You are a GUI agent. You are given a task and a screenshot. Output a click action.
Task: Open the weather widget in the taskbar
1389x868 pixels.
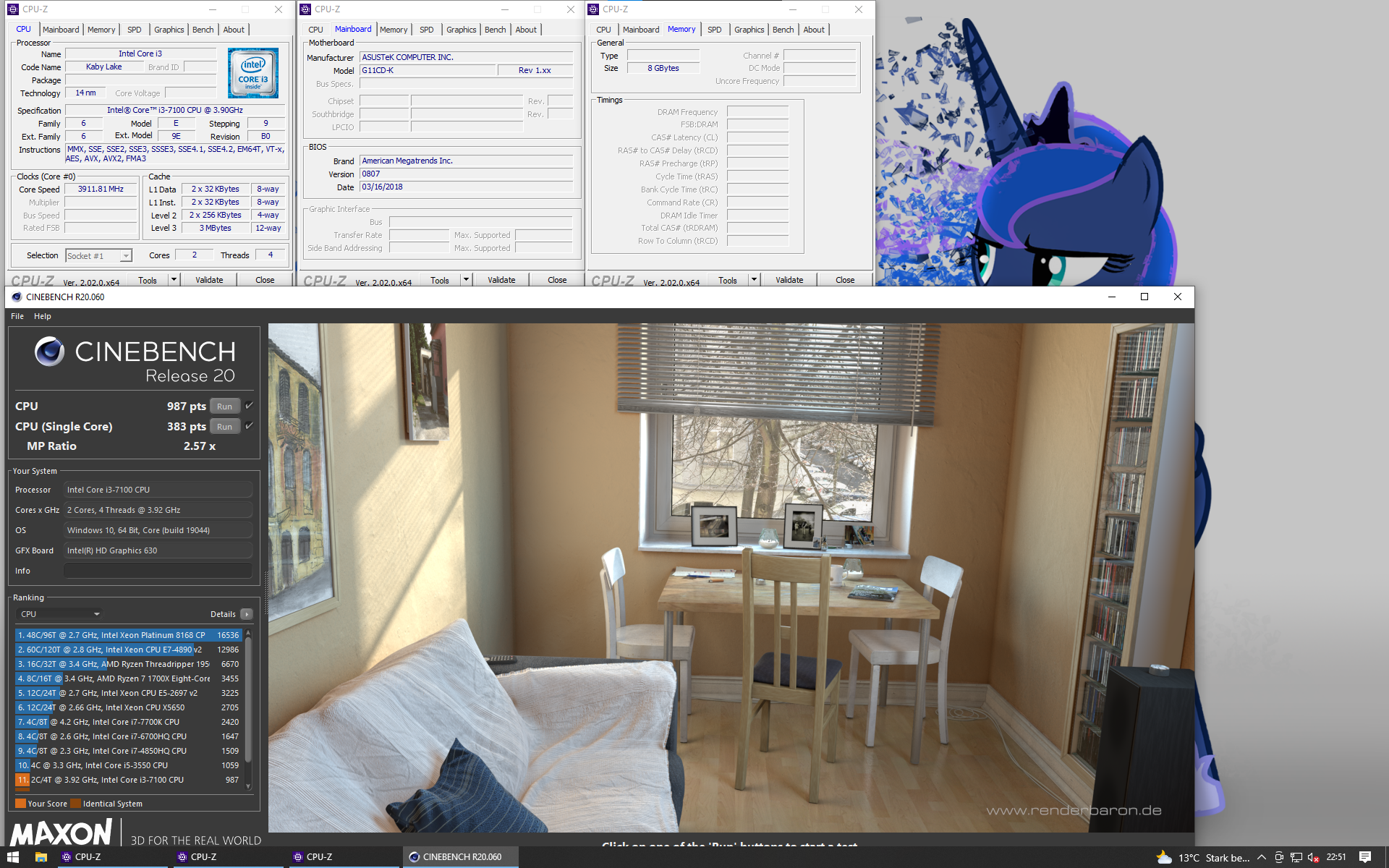[1202, 857]
